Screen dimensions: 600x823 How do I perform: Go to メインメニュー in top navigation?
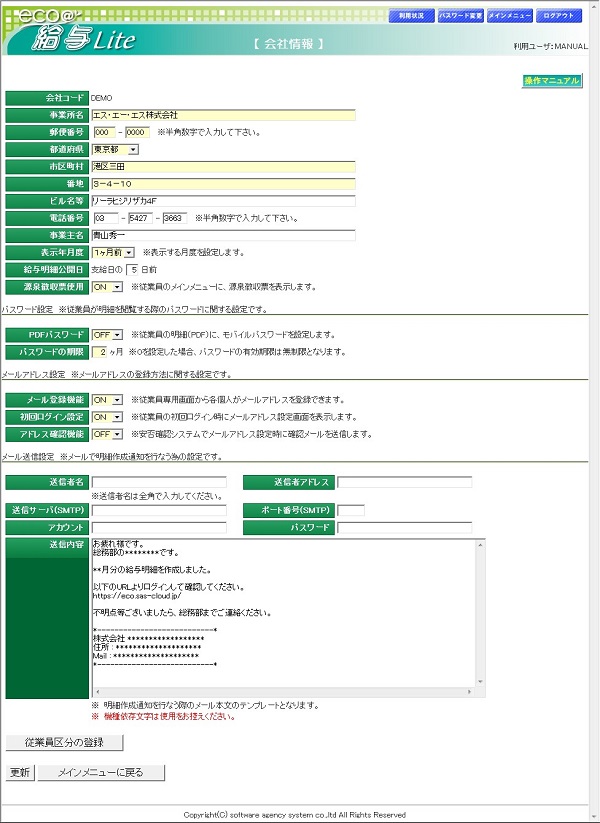tap(510, 17)
